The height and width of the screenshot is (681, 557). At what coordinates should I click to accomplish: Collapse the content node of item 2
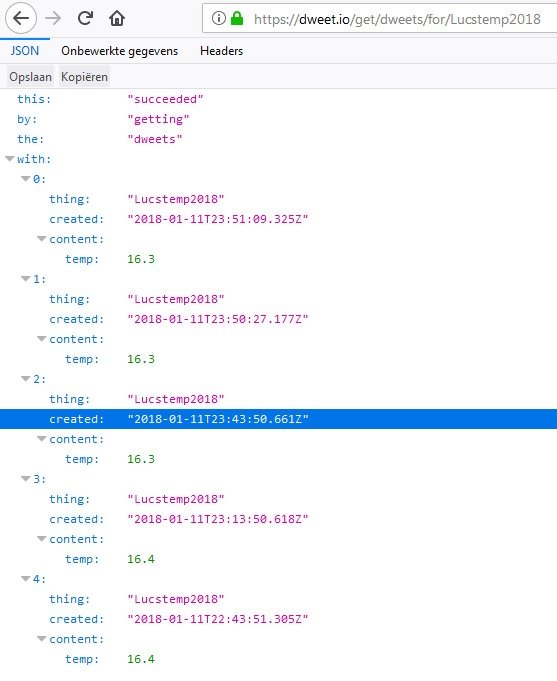click(x=42, y=439)
